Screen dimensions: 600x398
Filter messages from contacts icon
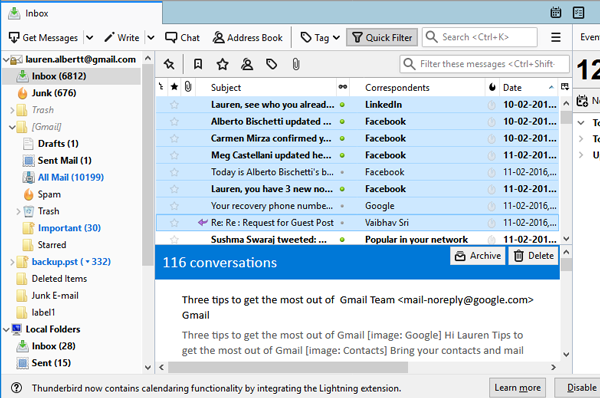pos(247,64)
